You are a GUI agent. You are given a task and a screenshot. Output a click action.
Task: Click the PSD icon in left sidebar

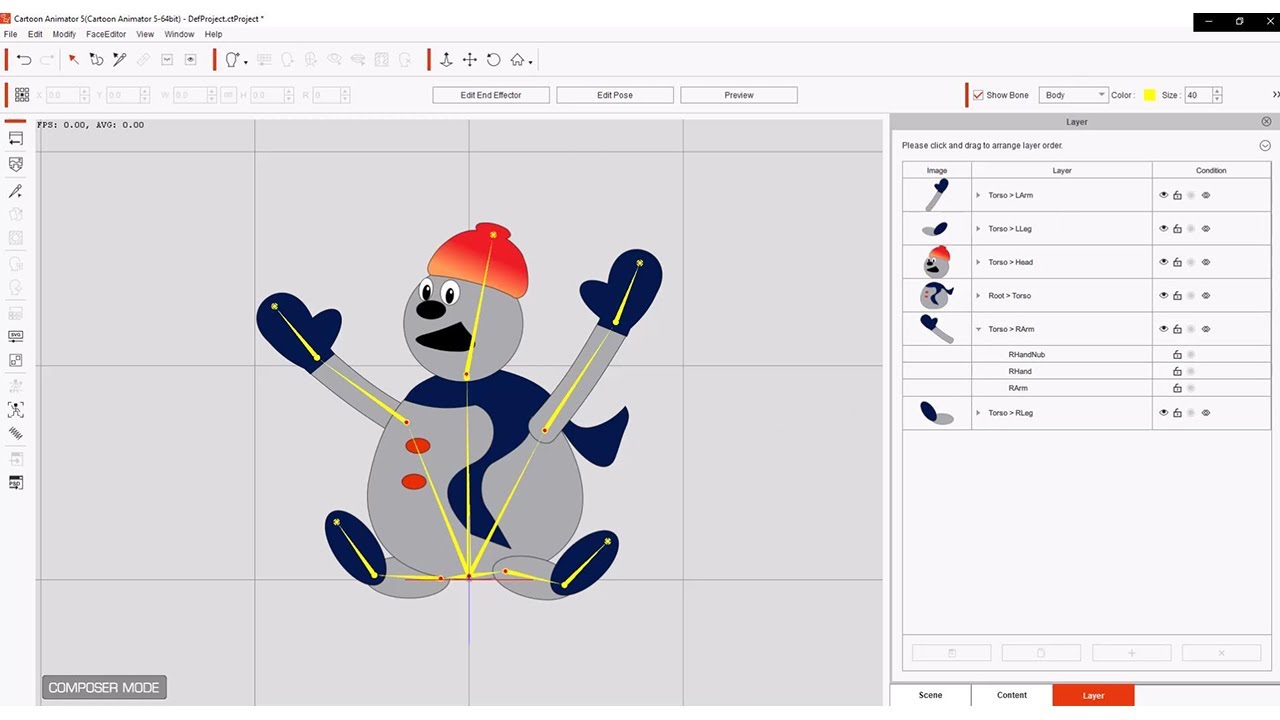point(15,482)
